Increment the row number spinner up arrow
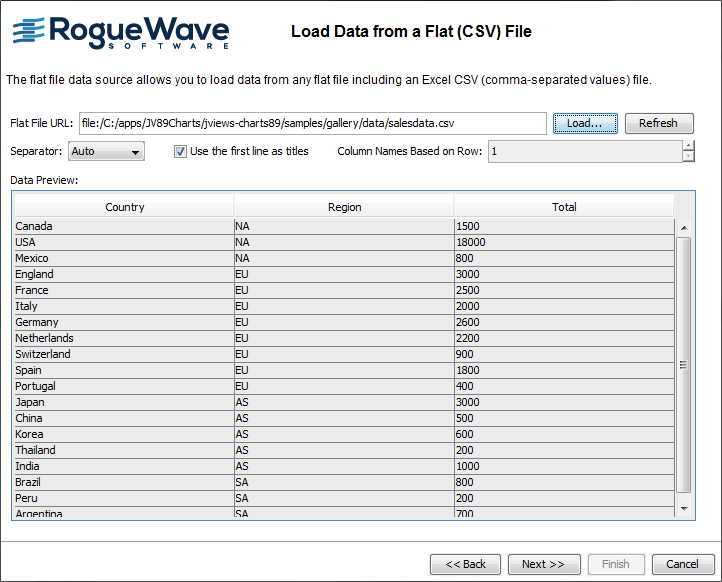The height and width of the screenshot is (582, 722). click(688, 146)
